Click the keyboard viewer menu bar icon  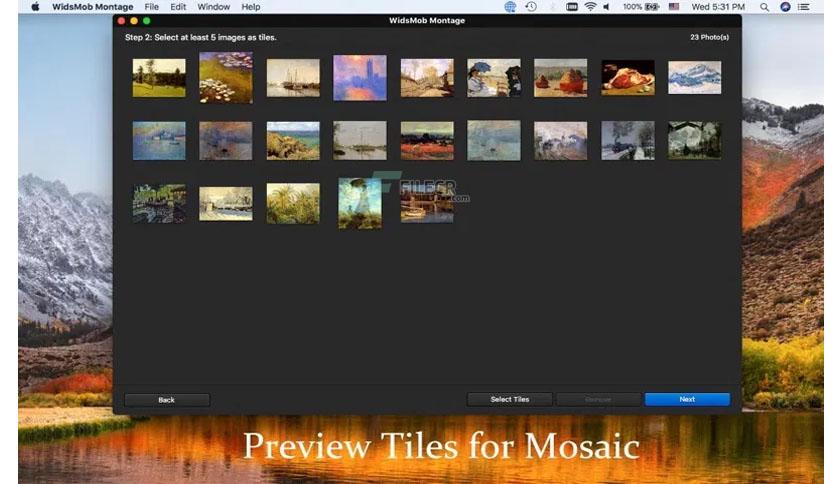[572, 7]
